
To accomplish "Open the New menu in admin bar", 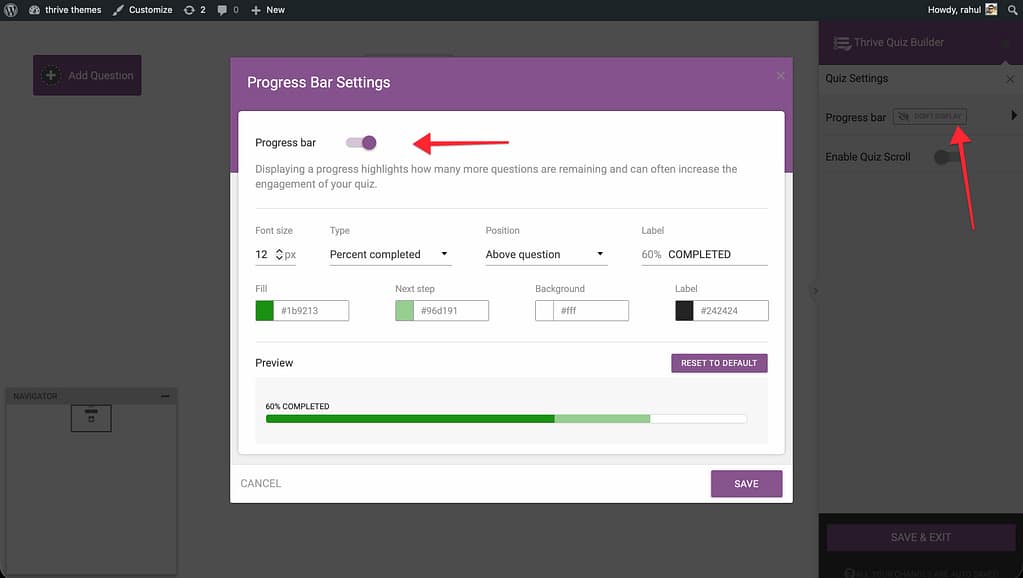I will 268,9.
